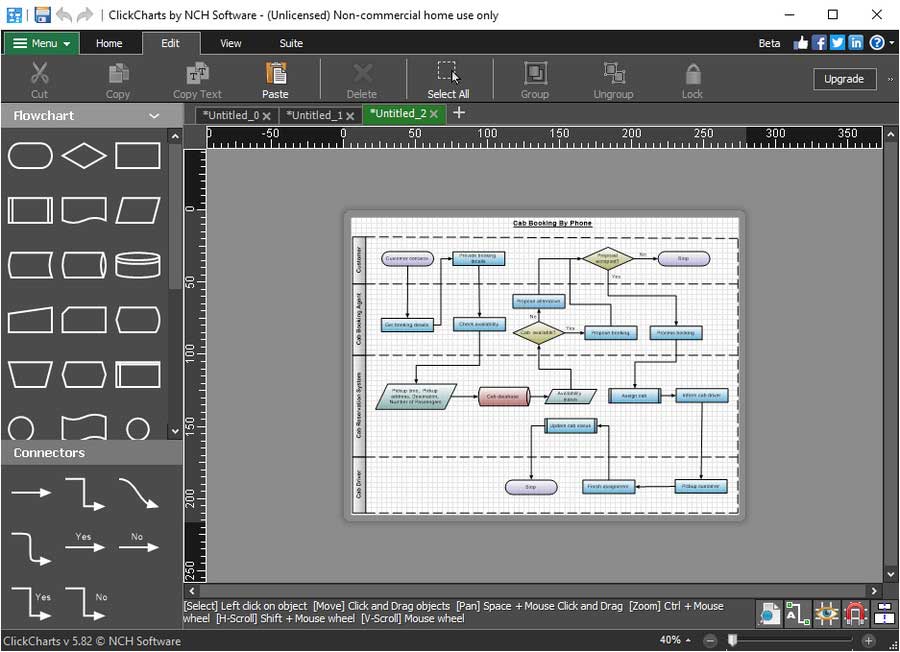This screenshot has width=900, height=652.
Task: Toggle the snap magnet icon in status bar
Action: click(853, 613)
